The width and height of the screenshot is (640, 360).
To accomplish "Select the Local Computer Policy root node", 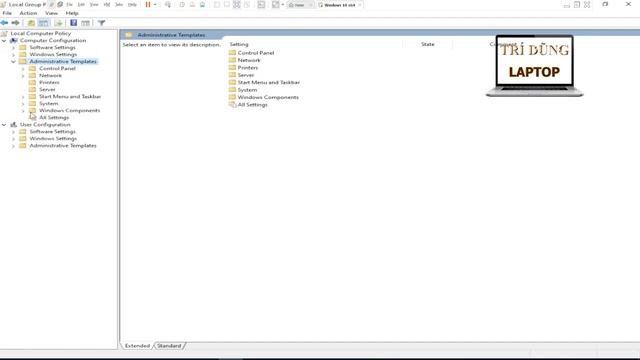I will (40, 33).
